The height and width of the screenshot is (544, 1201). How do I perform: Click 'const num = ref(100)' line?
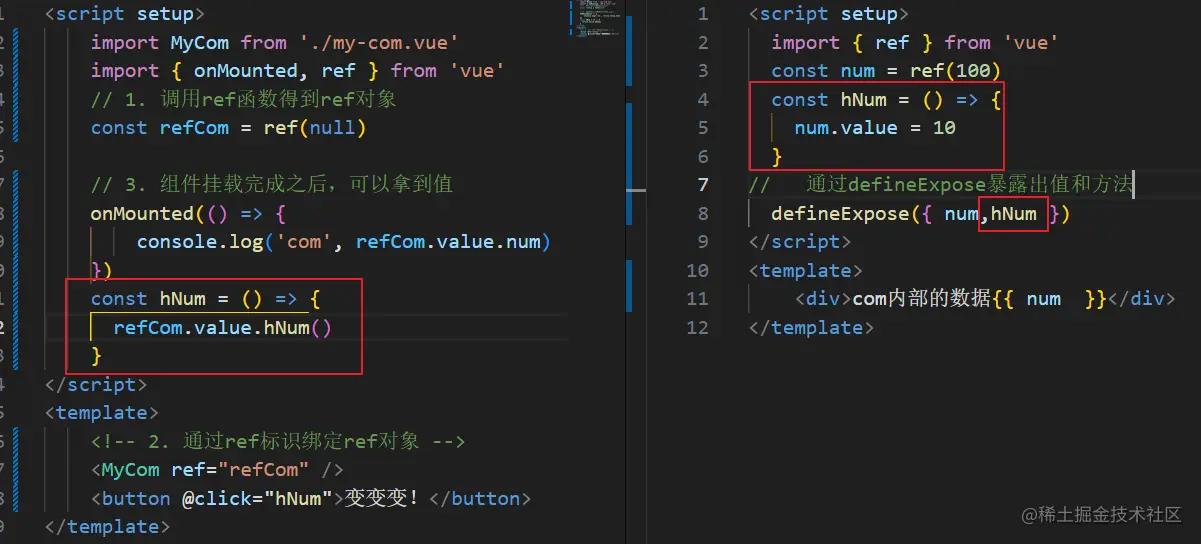[887, 71]
